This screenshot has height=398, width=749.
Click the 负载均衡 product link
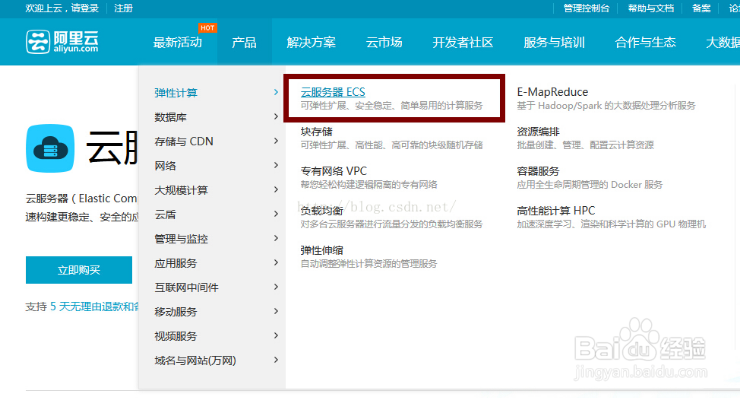tap(321, 211)
